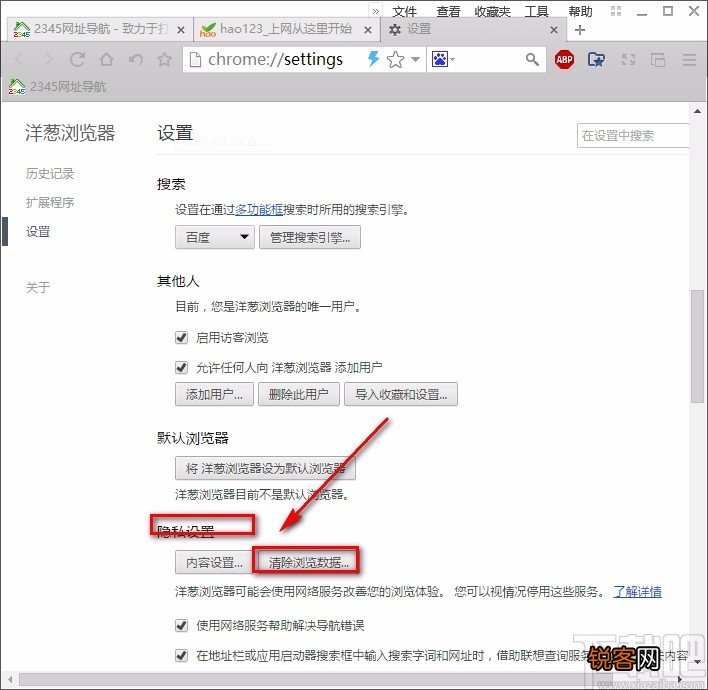This screenshot has width=708, height=690.
Task: Toggle the 启用访客浏览 checkbox
Action: pyautogui.click(x=182, y=337)
